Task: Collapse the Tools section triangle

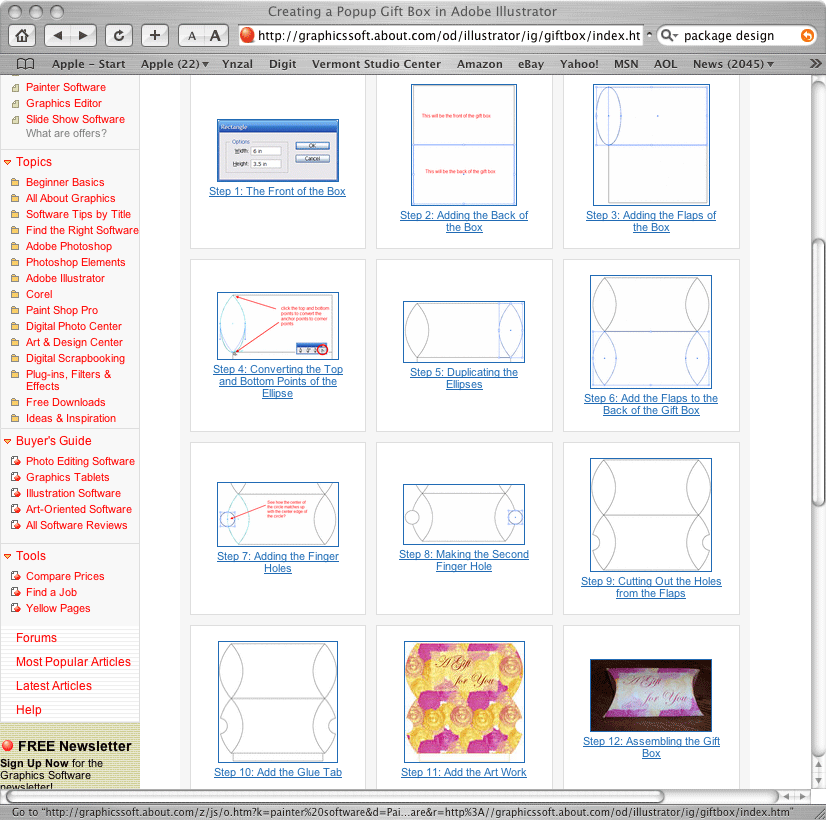Action: click(x=7, y=556)
